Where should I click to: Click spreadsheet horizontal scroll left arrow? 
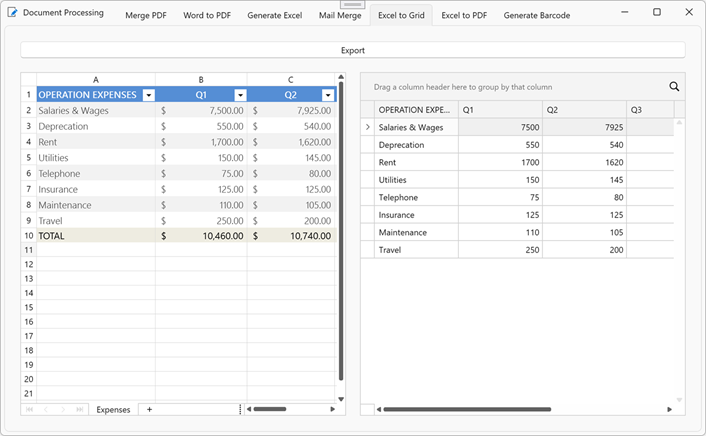249,409
